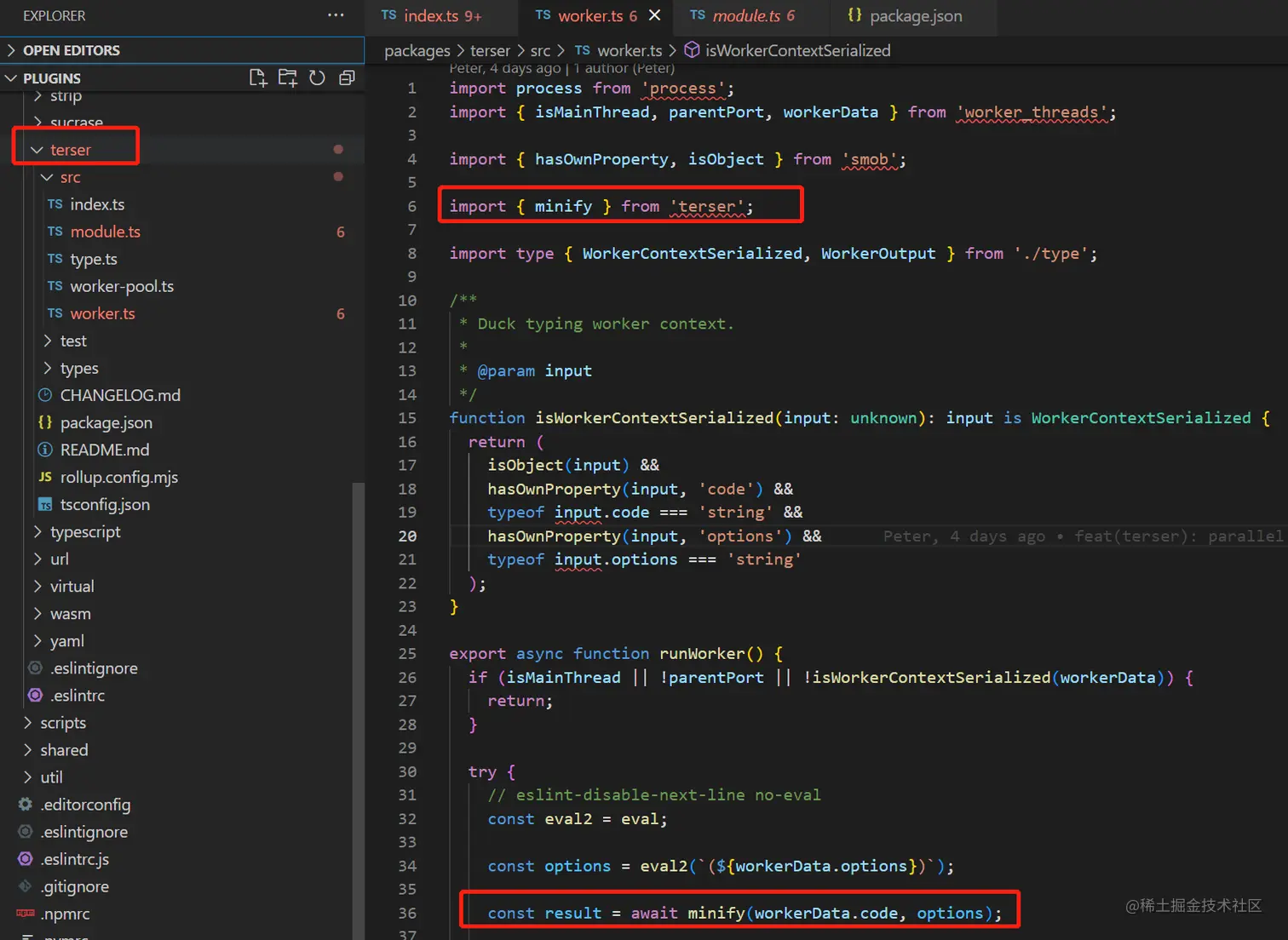Click the eval2 variable on line 32
This screenshot has width=1288, height=940.
568,818
